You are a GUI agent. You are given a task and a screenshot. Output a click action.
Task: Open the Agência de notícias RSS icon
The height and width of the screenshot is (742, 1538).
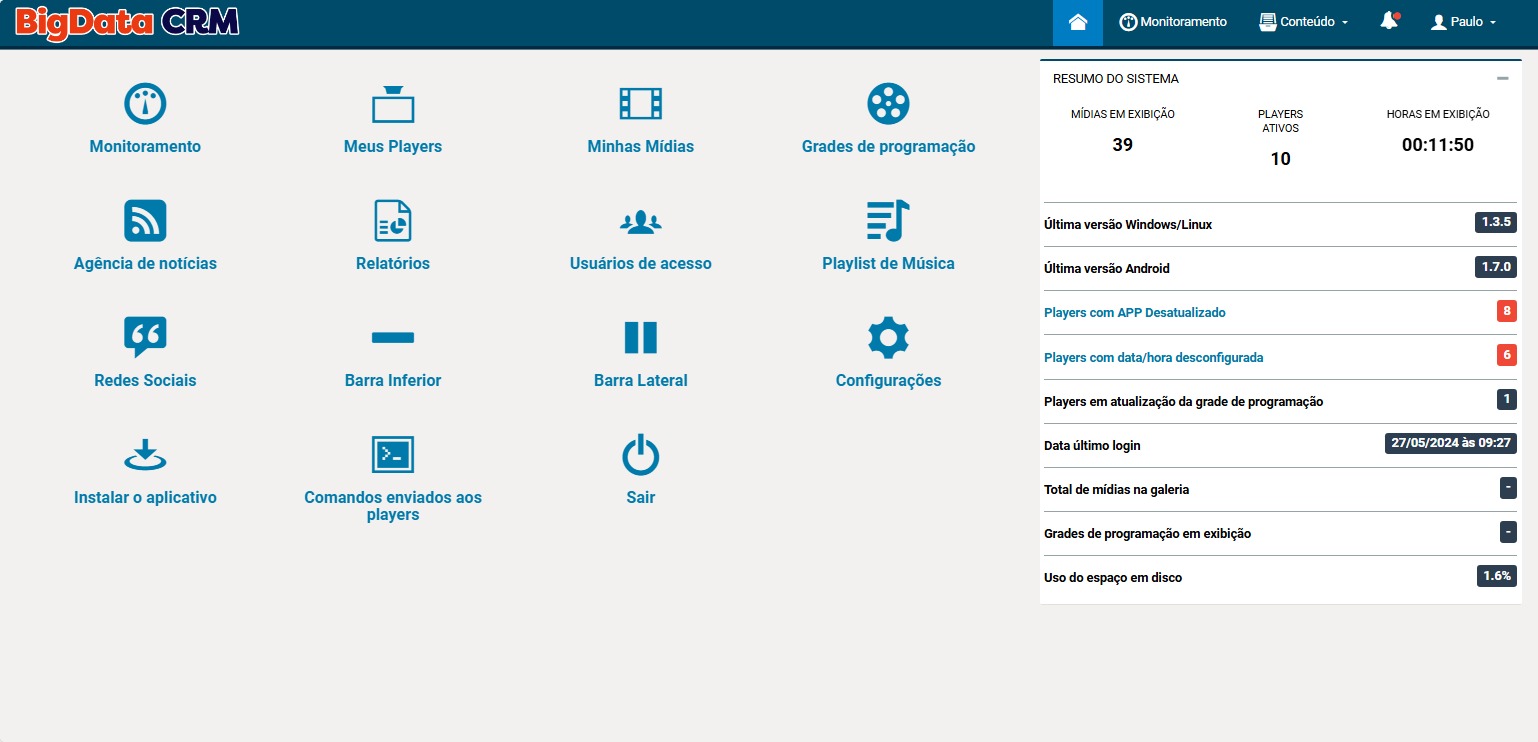145,220
